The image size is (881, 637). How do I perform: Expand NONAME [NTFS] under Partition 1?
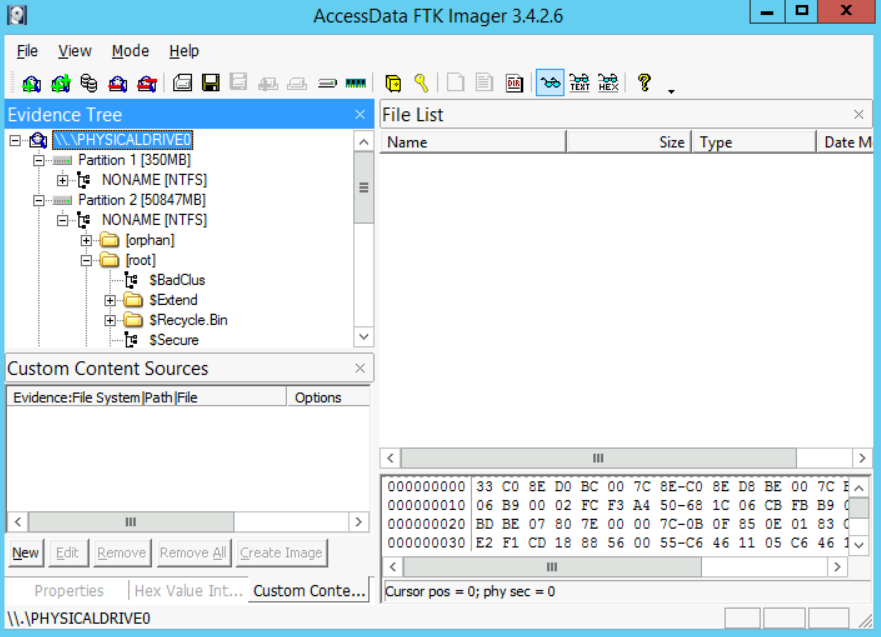coord(62,180)
